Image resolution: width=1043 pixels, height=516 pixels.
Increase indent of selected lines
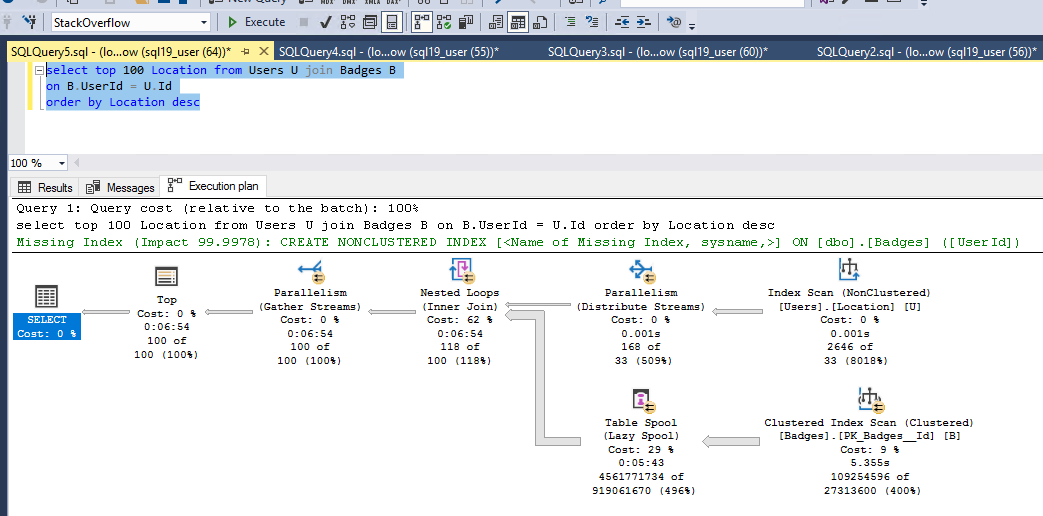643,23
